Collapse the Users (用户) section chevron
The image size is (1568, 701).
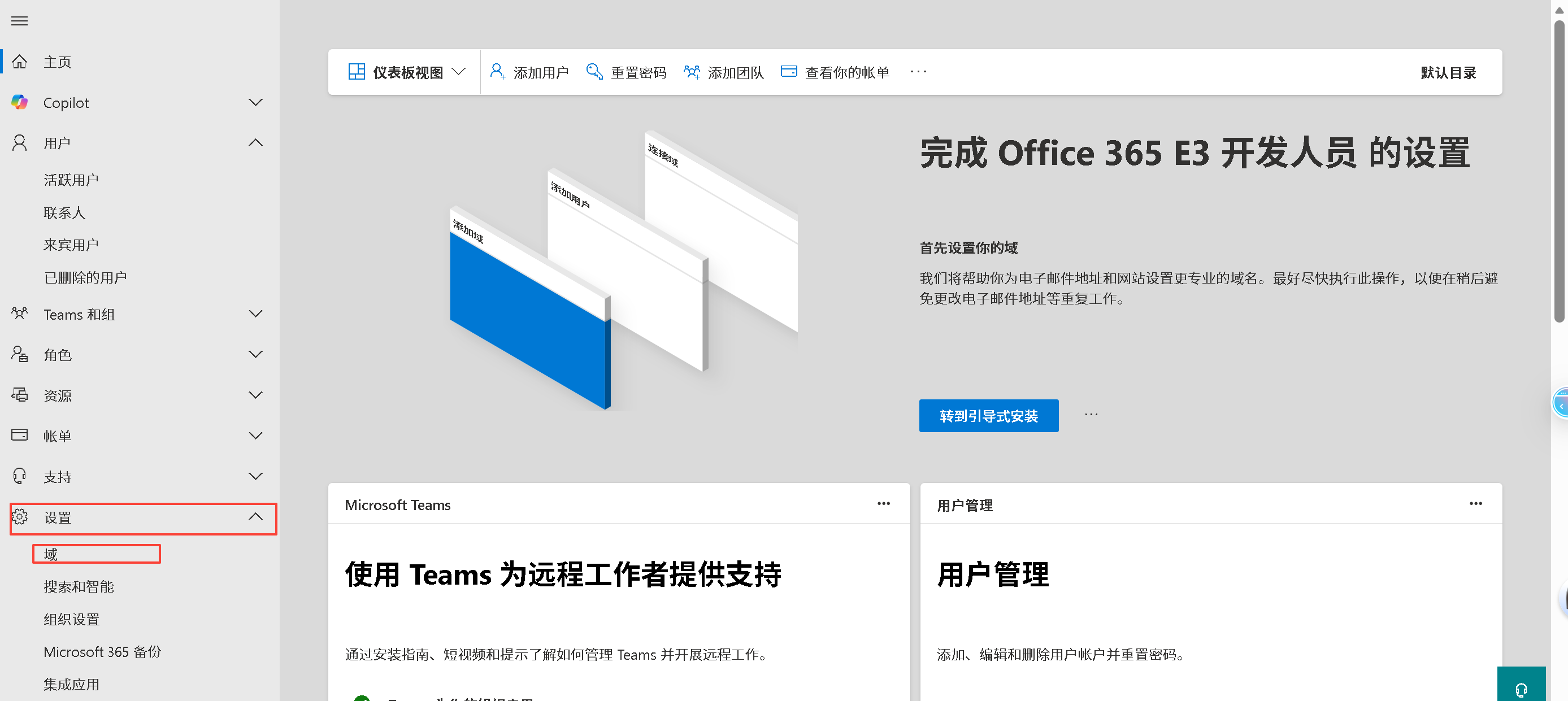point(255,142)
